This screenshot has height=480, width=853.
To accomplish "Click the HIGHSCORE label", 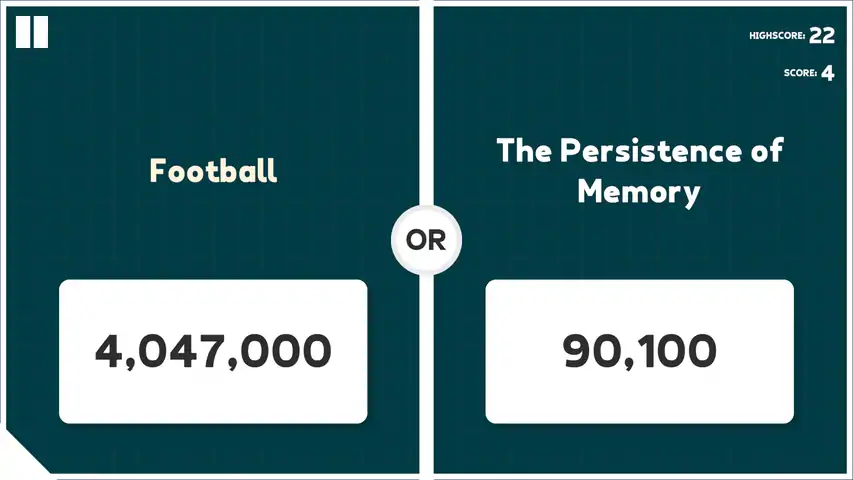I will click(x=777, y=36).
